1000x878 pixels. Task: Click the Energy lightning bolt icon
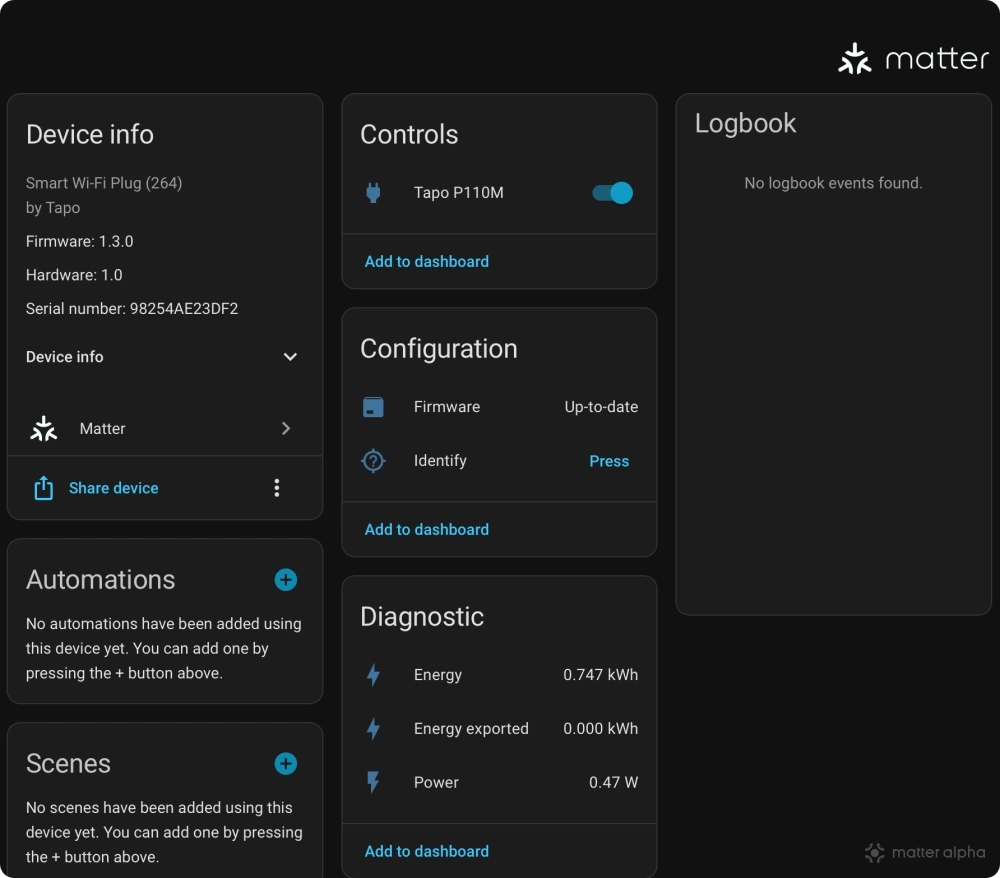(x=373, y=675)
